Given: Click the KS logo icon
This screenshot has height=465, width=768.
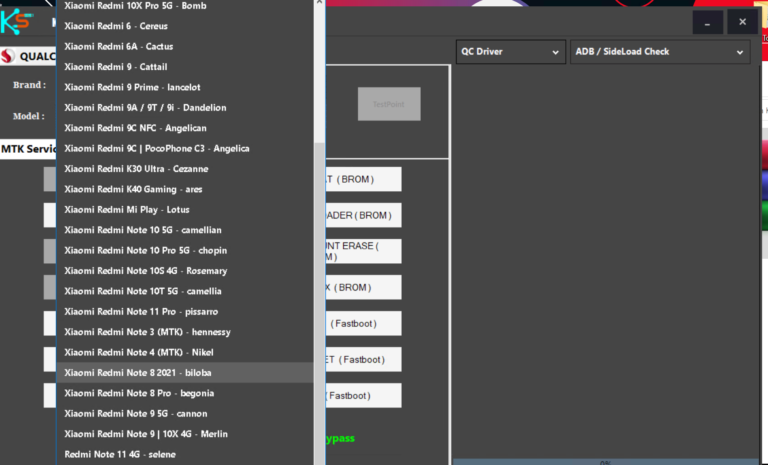Looking at the screenshot, I should pyautogui.click(x=17, y=22).
